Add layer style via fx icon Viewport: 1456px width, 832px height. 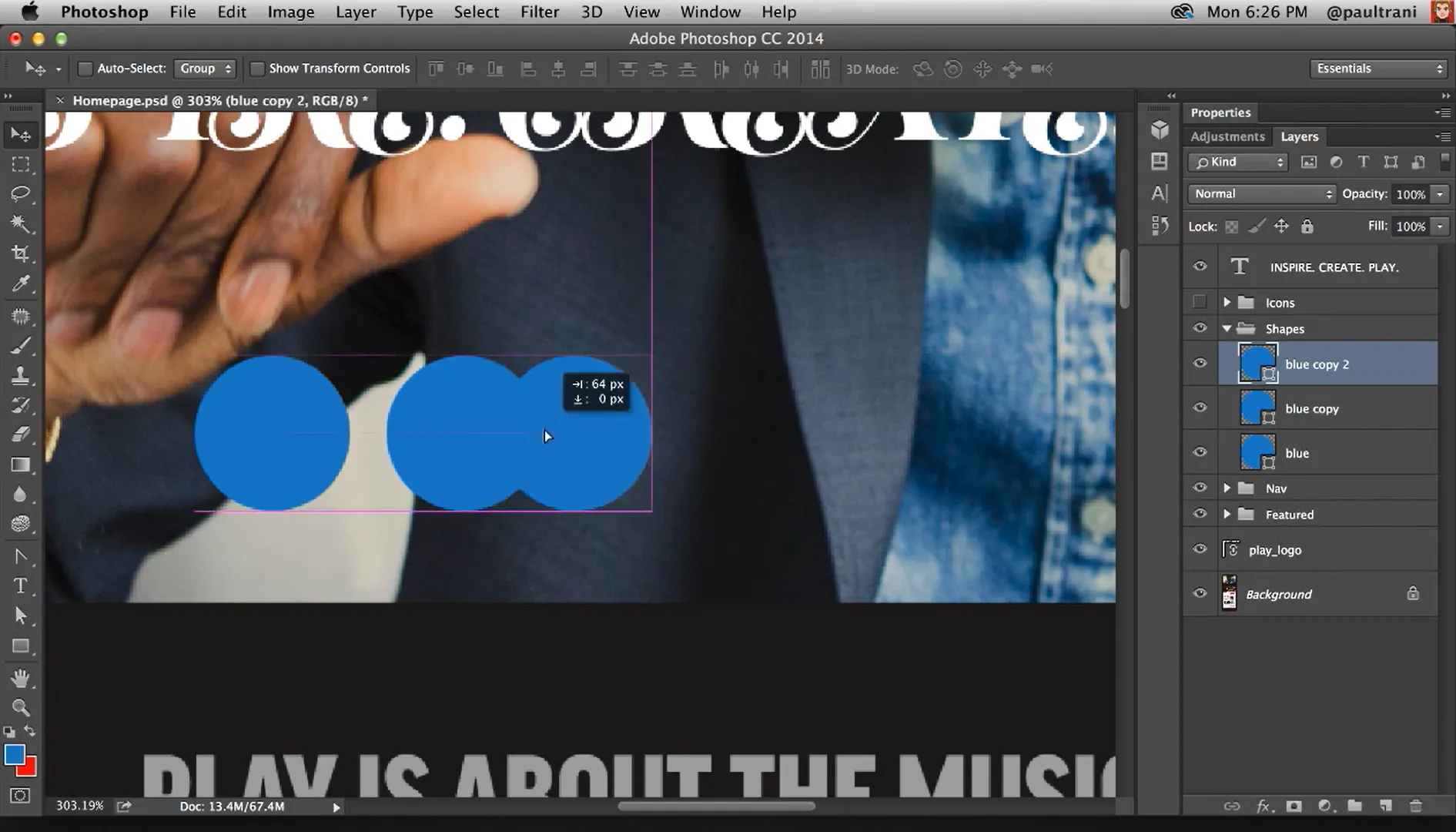pos(1263,806)
